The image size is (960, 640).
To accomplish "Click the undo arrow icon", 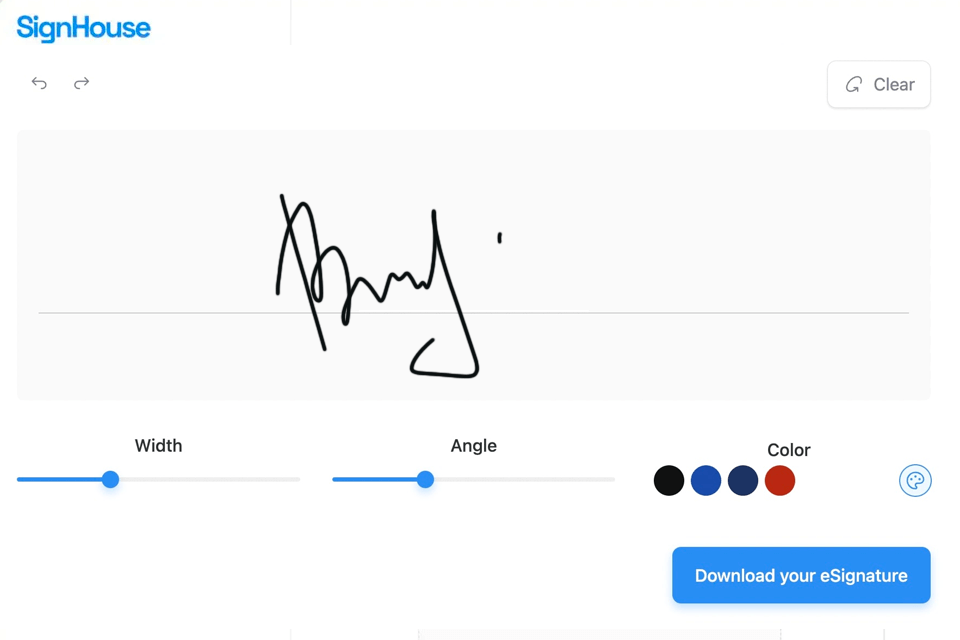I will [39, 83].
